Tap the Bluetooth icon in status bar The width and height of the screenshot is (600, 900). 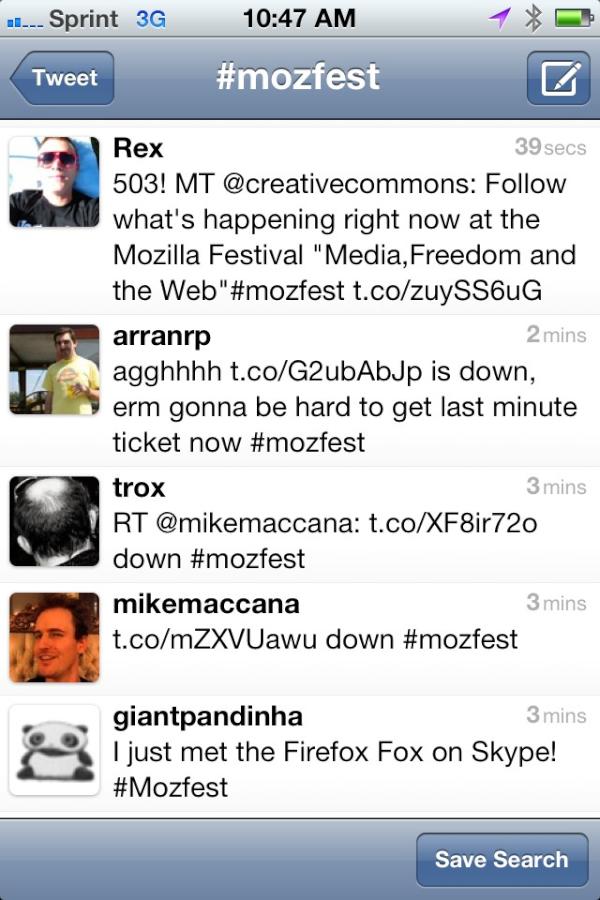tap(533, 18)
